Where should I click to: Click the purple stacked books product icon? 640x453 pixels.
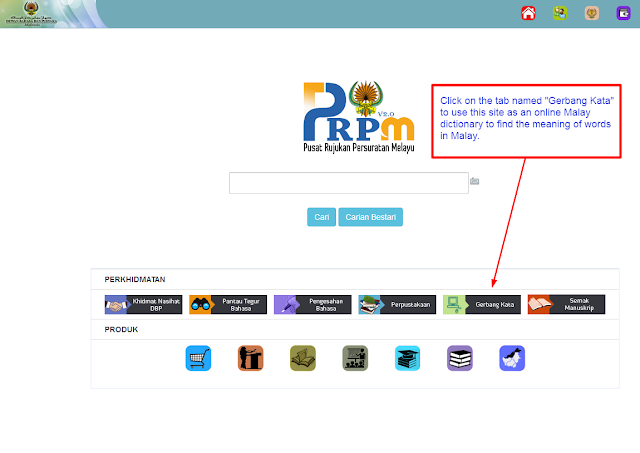tap(460, 358)
